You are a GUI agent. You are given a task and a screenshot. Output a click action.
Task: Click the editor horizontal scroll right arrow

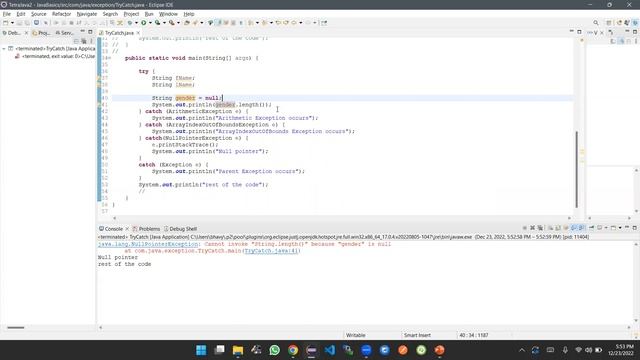[569, 218]
